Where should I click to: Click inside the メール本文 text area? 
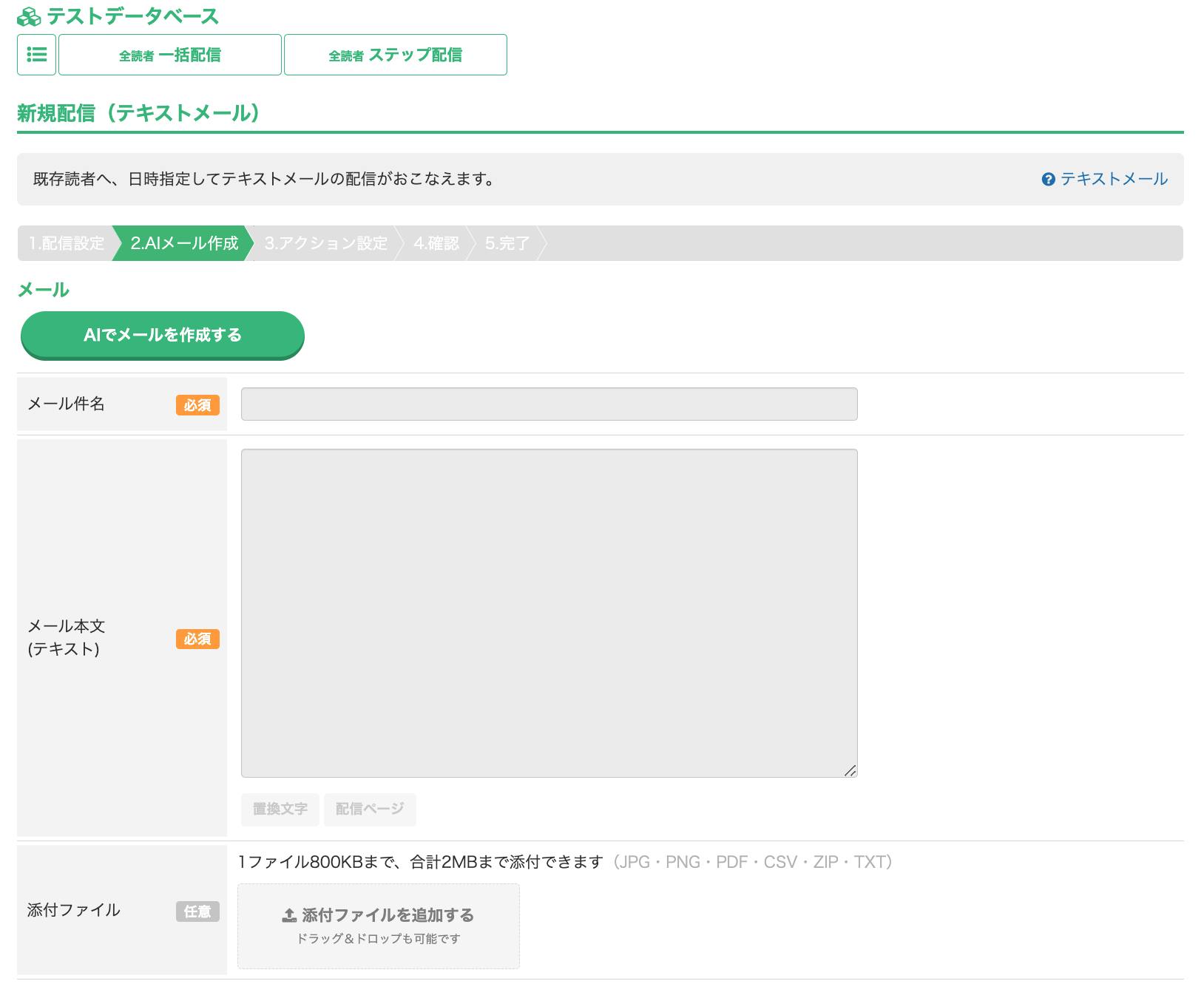click(x=549, y=612)
